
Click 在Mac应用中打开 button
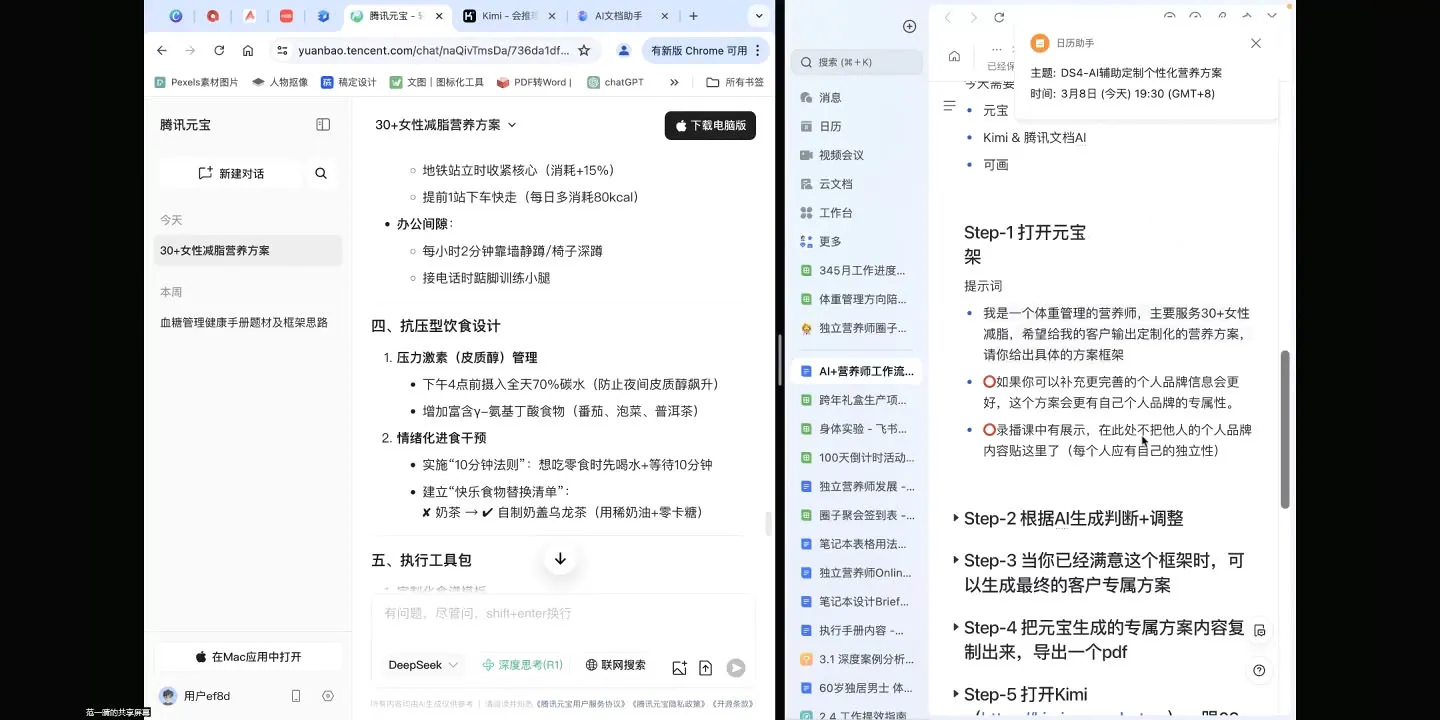pos(248,657)
